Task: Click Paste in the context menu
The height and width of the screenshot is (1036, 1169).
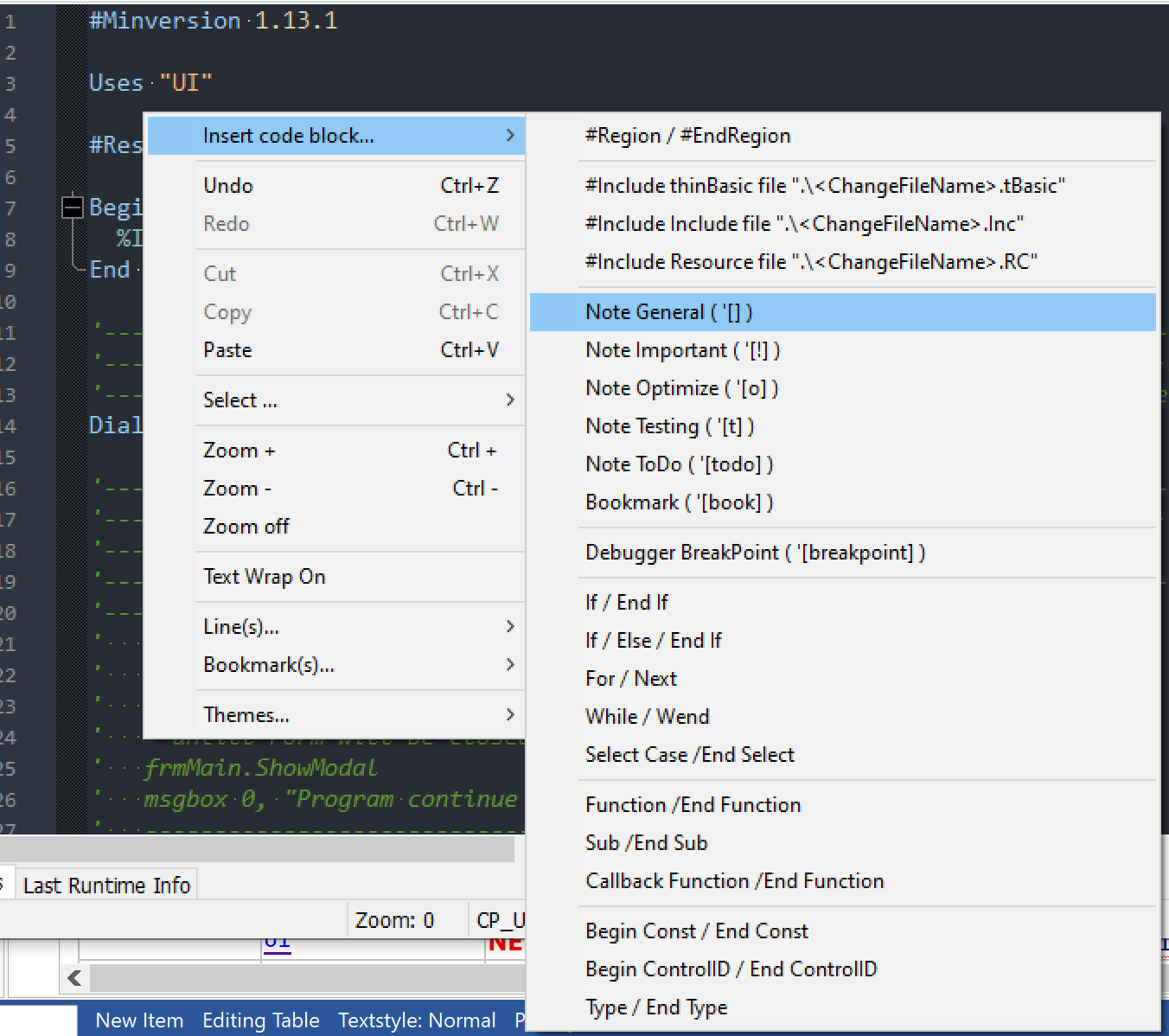Action: [228, 350]
